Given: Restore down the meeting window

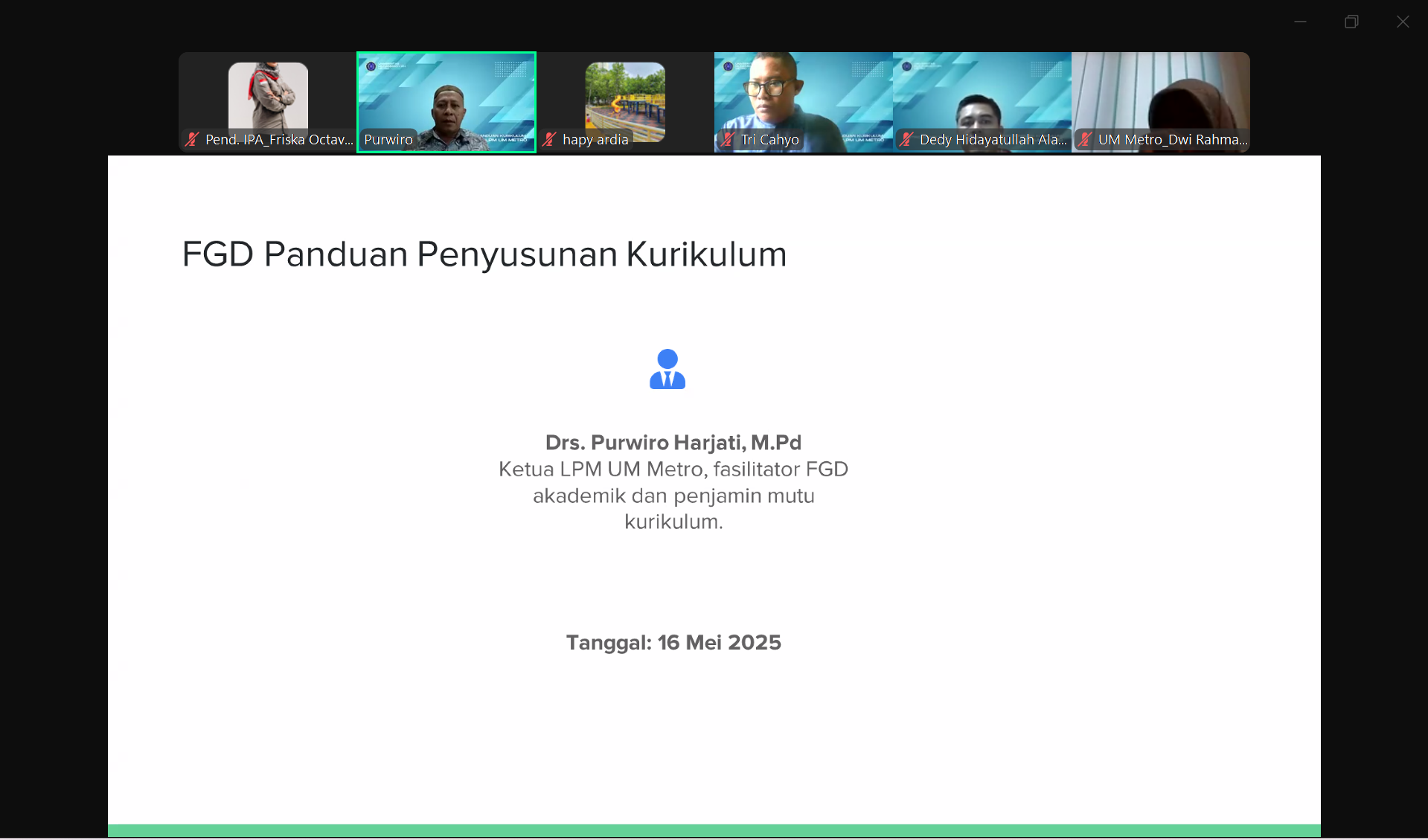Looking at the screenshot, I should tap(1351, 22).
